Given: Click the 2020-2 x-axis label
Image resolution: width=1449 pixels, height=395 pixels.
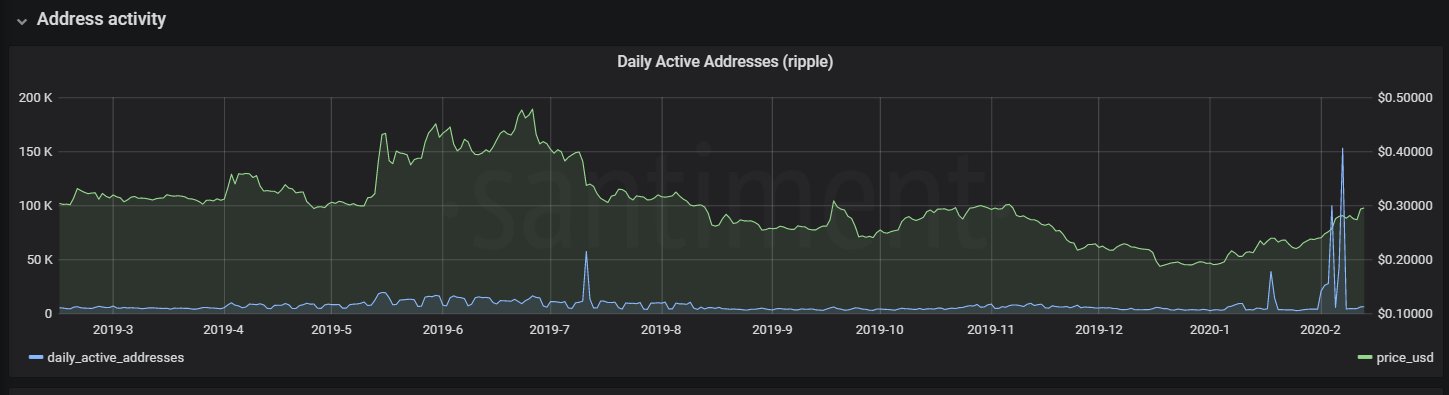Looking at the screenshot, I should tap(1321, 328).
